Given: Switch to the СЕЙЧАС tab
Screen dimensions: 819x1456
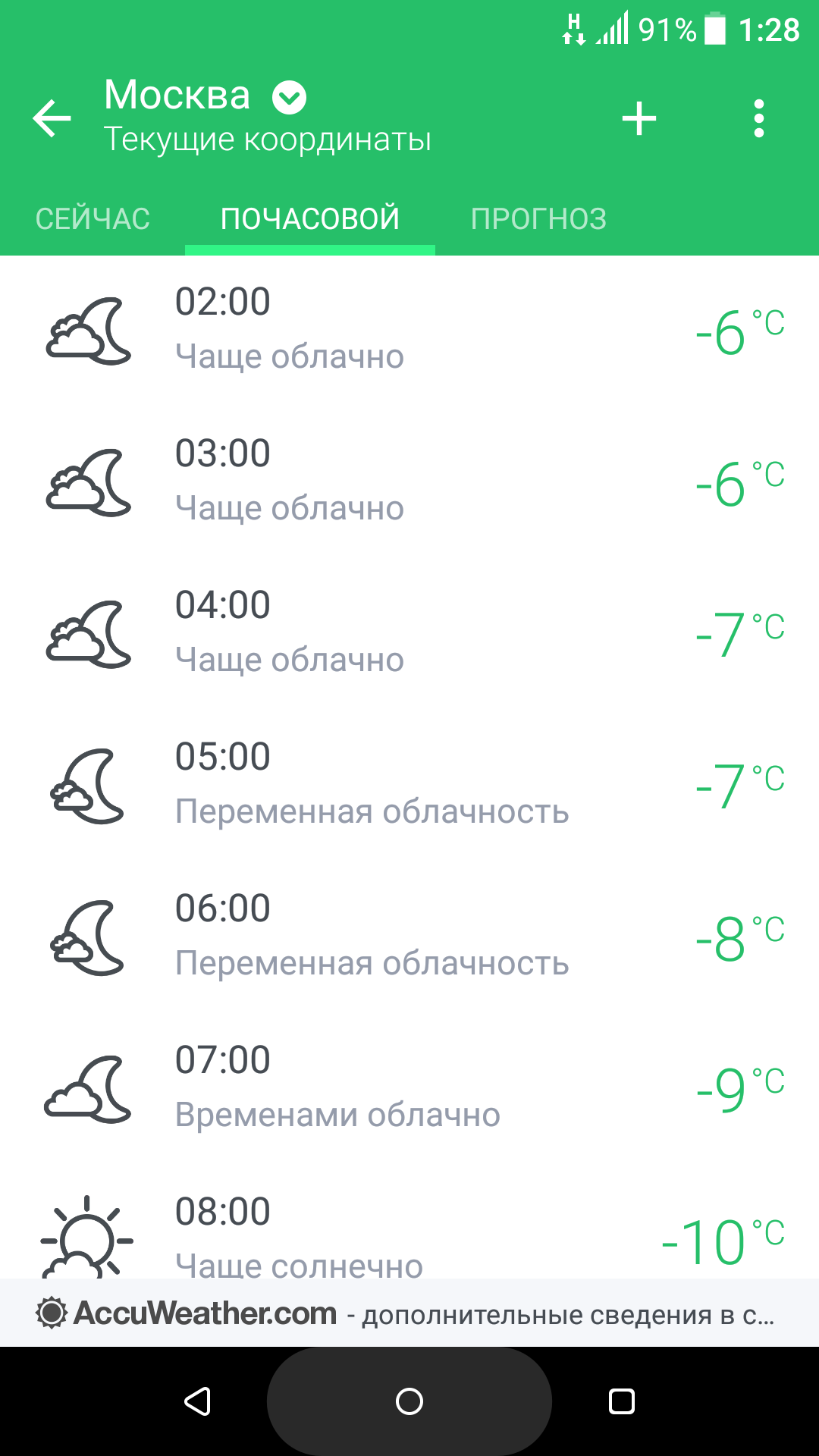Looking at the screenshot, I should click(93, 219).
